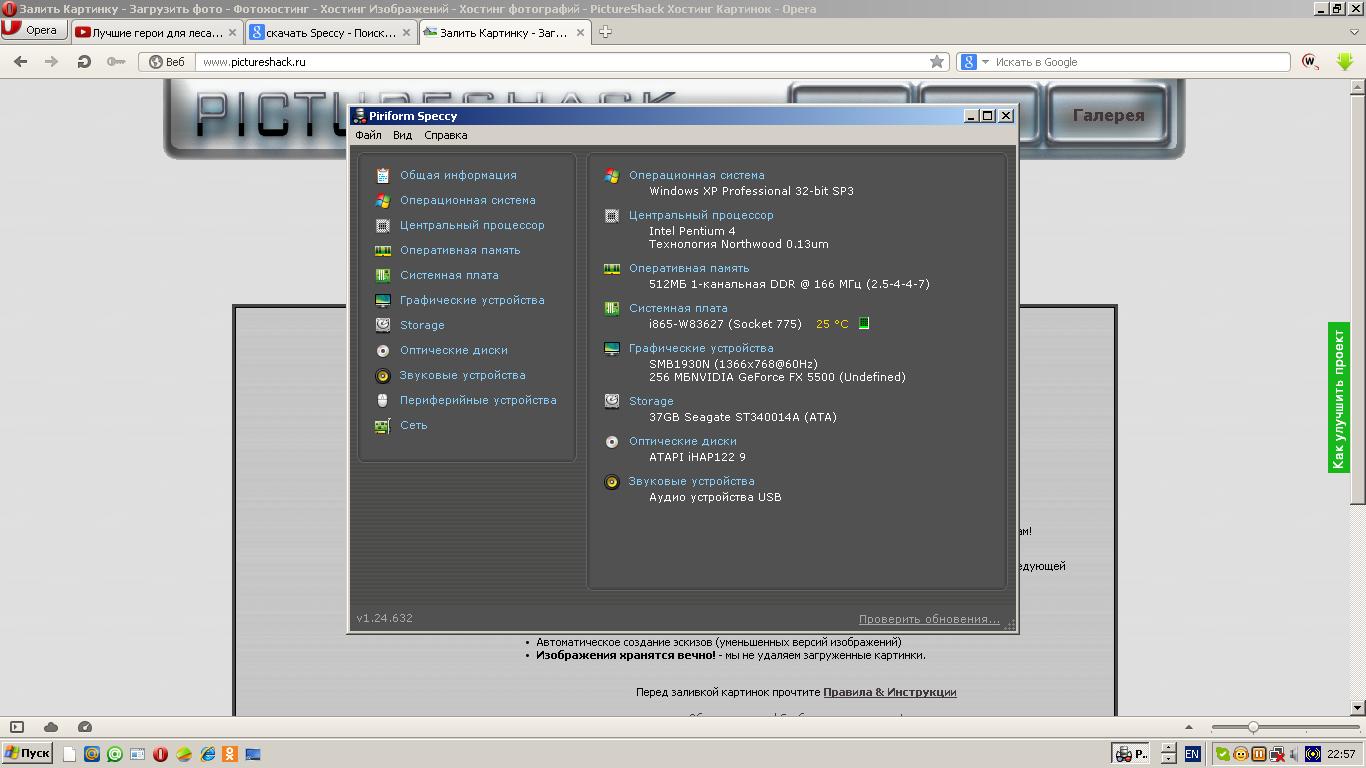Click the EN language indicator in the taskbar
1366x768 pixels.
coord(1192,754)
